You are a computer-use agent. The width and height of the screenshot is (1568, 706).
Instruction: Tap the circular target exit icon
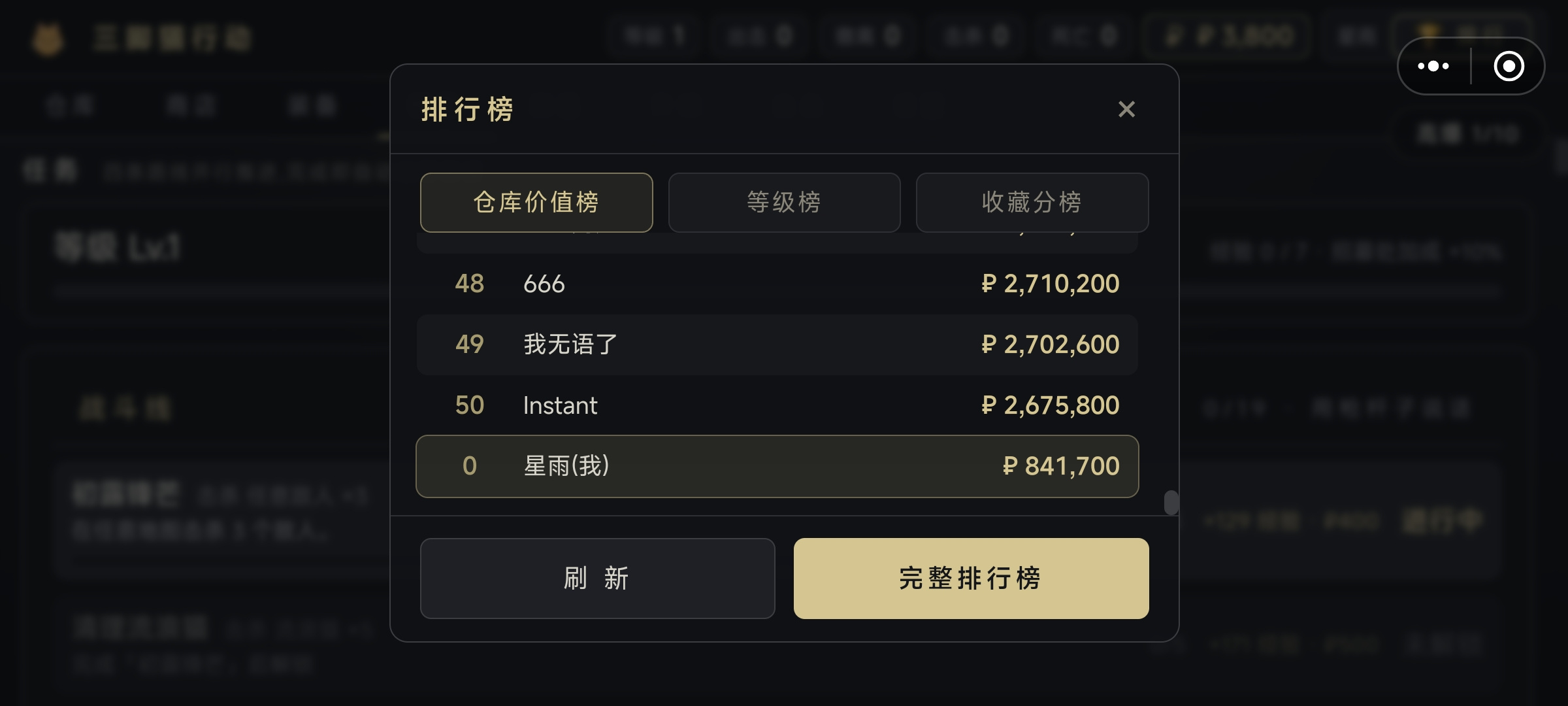(1509, 66)
